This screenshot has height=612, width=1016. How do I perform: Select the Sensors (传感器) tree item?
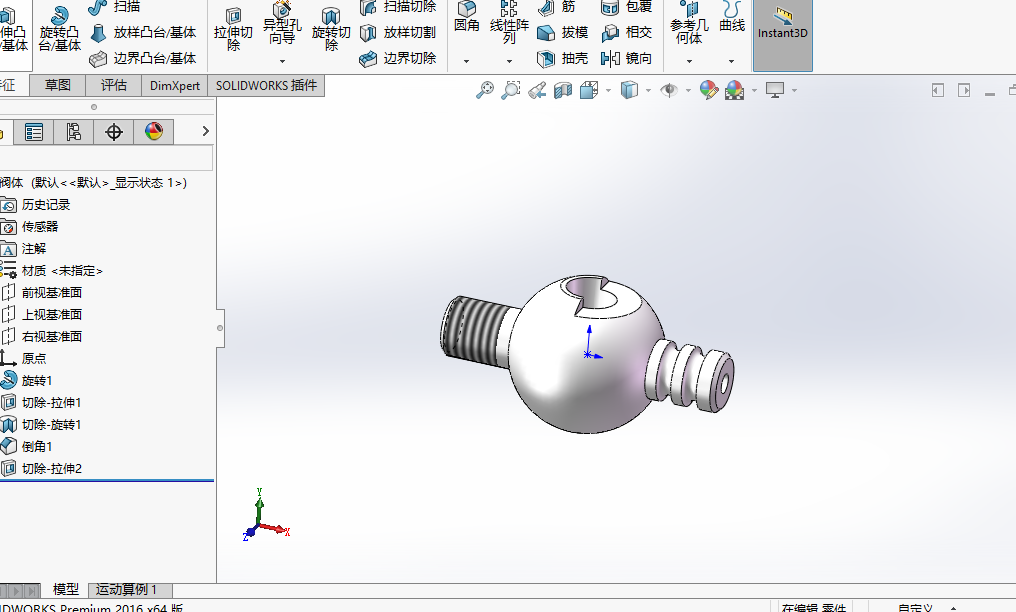pos(30,227)
